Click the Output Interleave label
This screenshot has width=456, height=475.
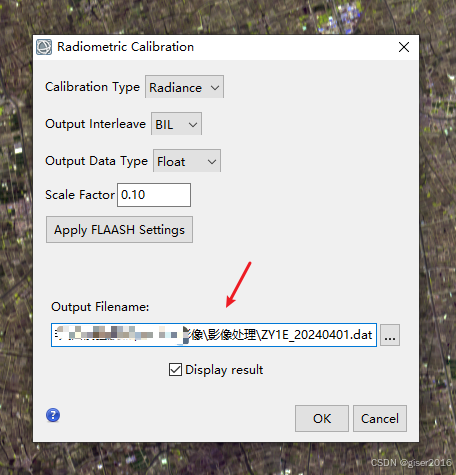(x=95, y=124)
